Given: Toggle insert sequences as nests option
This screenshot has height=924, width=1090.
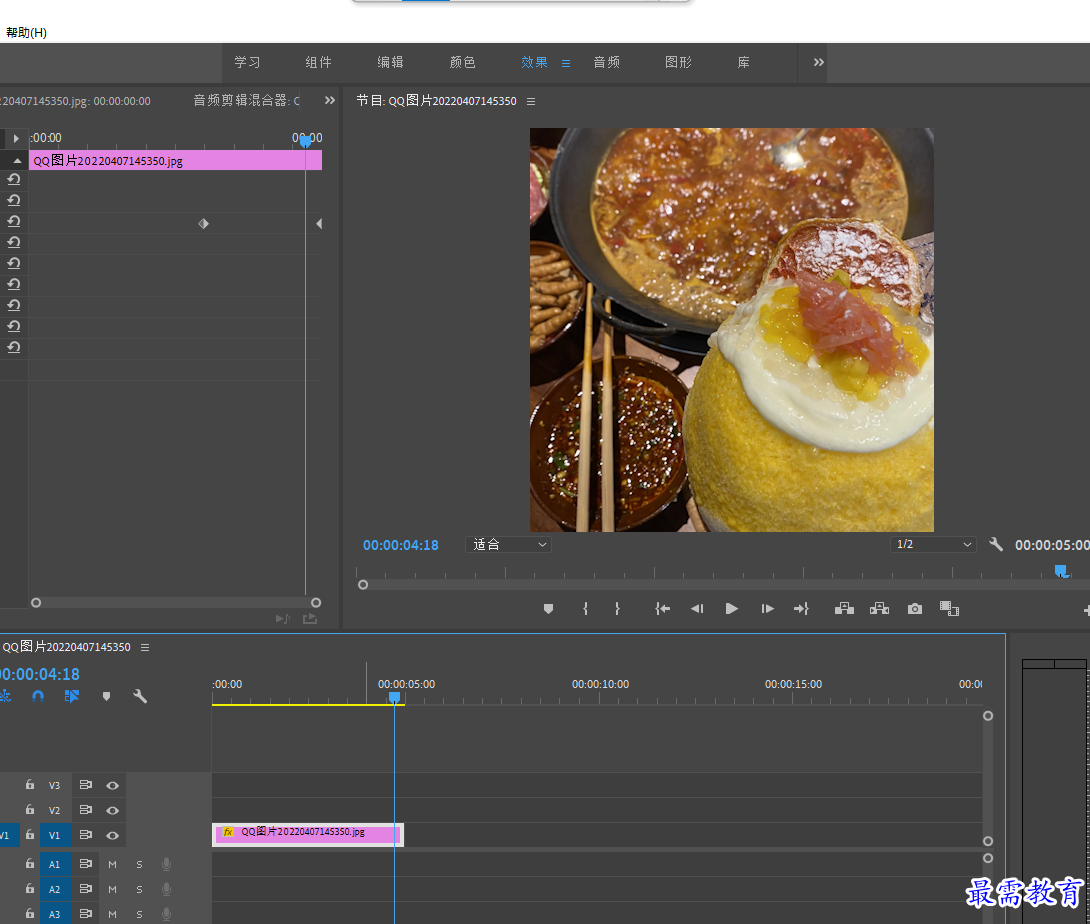Looking at the screenshot, I should [6, 696].
